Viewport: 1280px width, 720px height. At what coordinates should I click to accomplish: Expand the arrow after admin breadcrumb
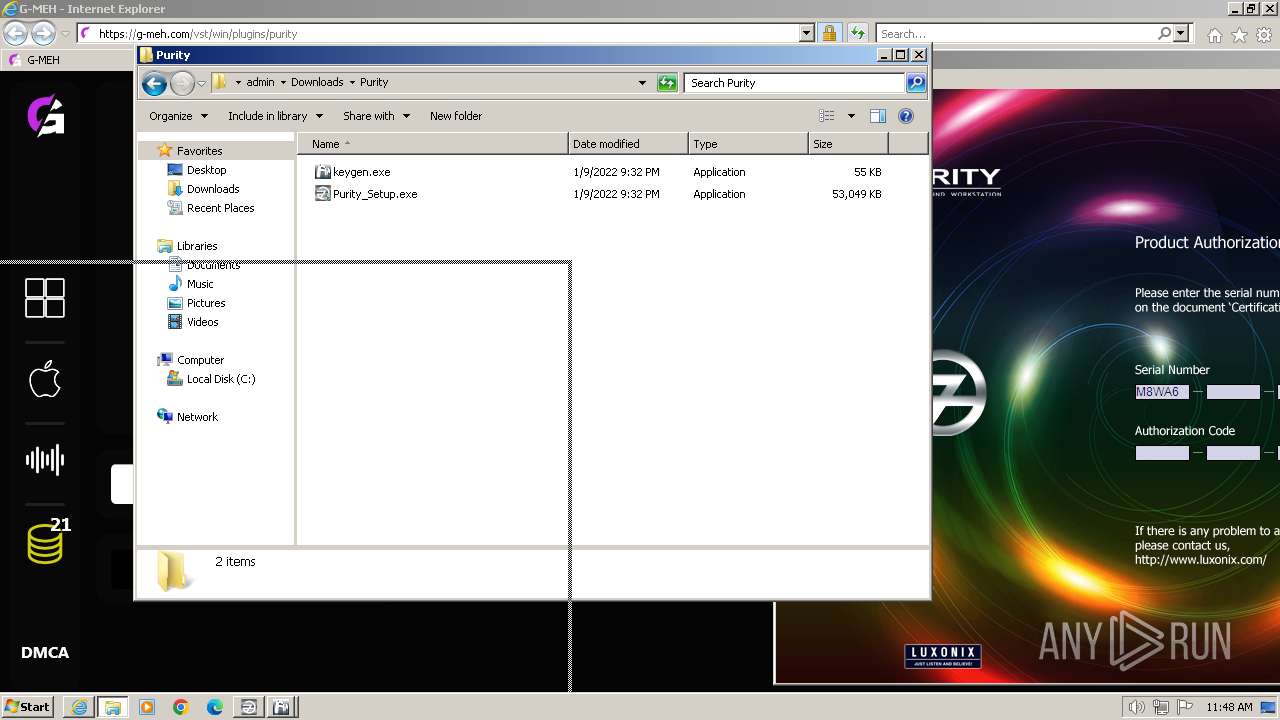coord(283,83)
